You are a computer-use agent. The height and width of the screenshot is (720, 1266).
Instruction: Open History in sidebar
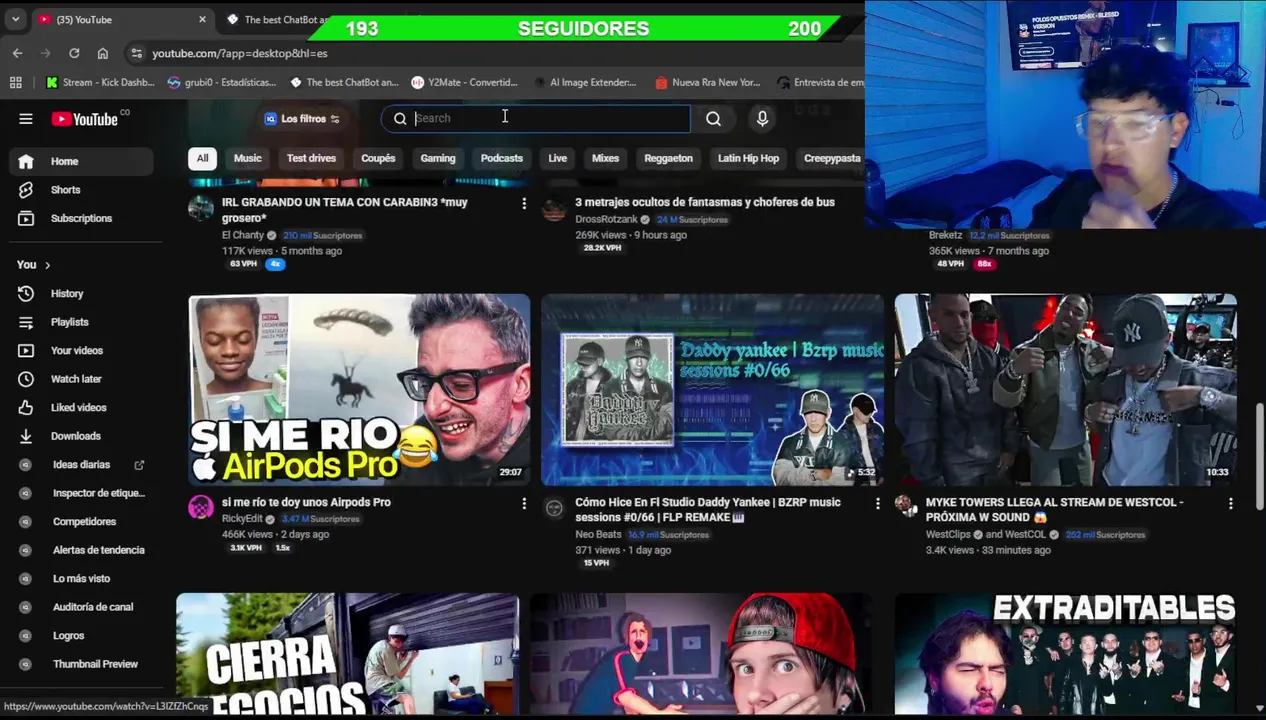coord(82,294)
